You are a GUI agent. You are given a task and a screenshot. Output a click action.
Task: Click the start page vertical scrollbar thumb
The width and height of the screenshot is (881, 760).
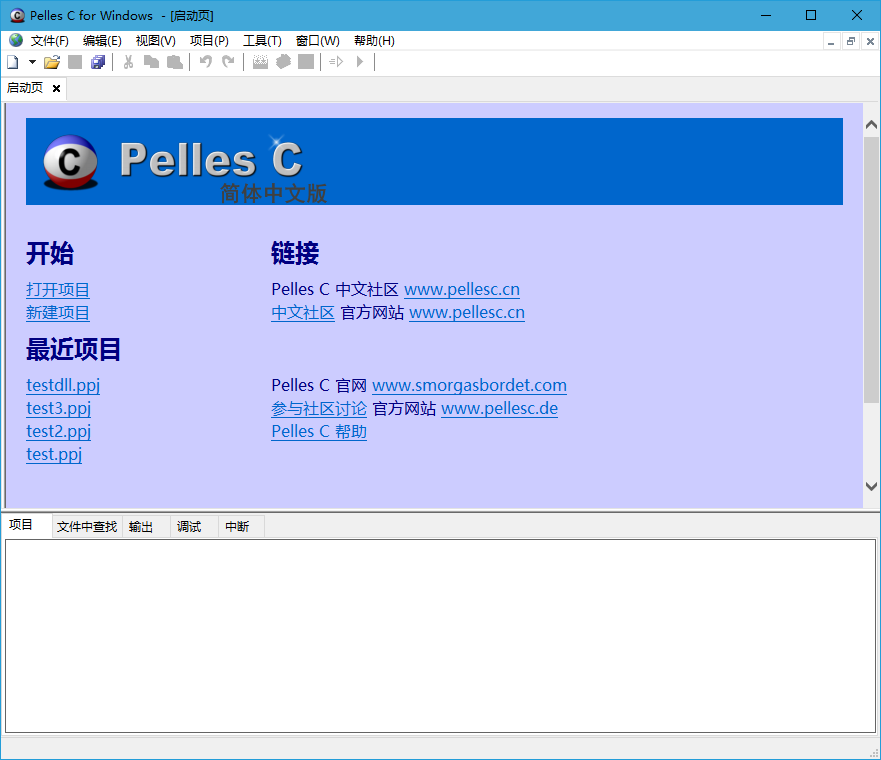871,270
